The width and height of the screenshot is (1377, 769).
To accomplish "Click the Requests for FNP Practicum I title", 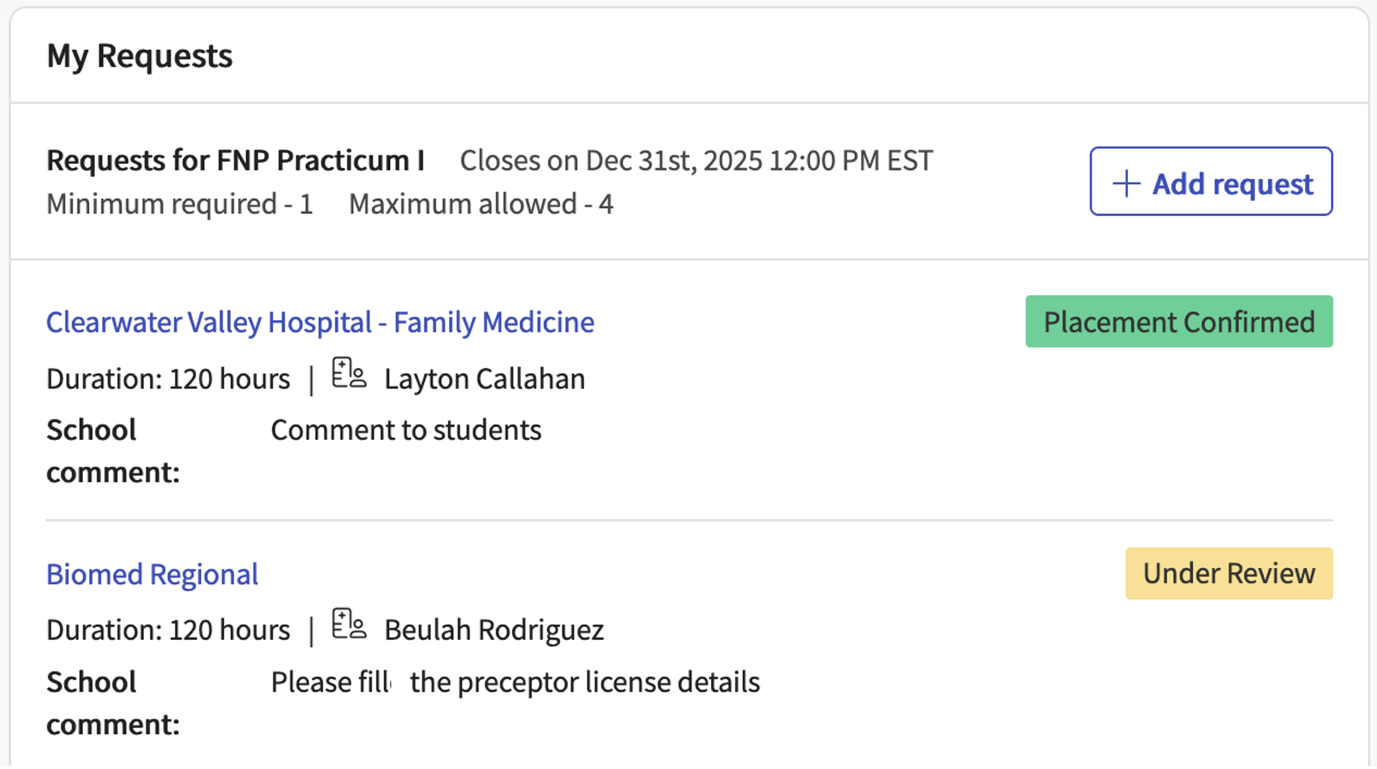I will [235, 160].
